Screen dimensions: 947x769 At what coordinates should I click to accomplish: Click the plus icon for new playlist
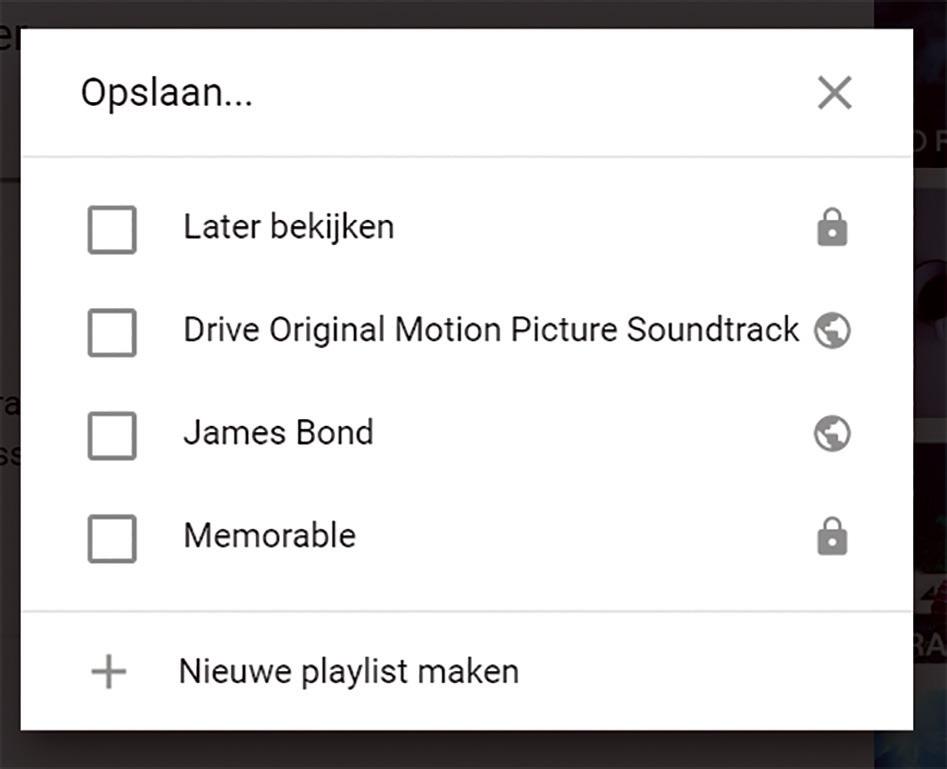pyautogui.click(x=109, y=671)
